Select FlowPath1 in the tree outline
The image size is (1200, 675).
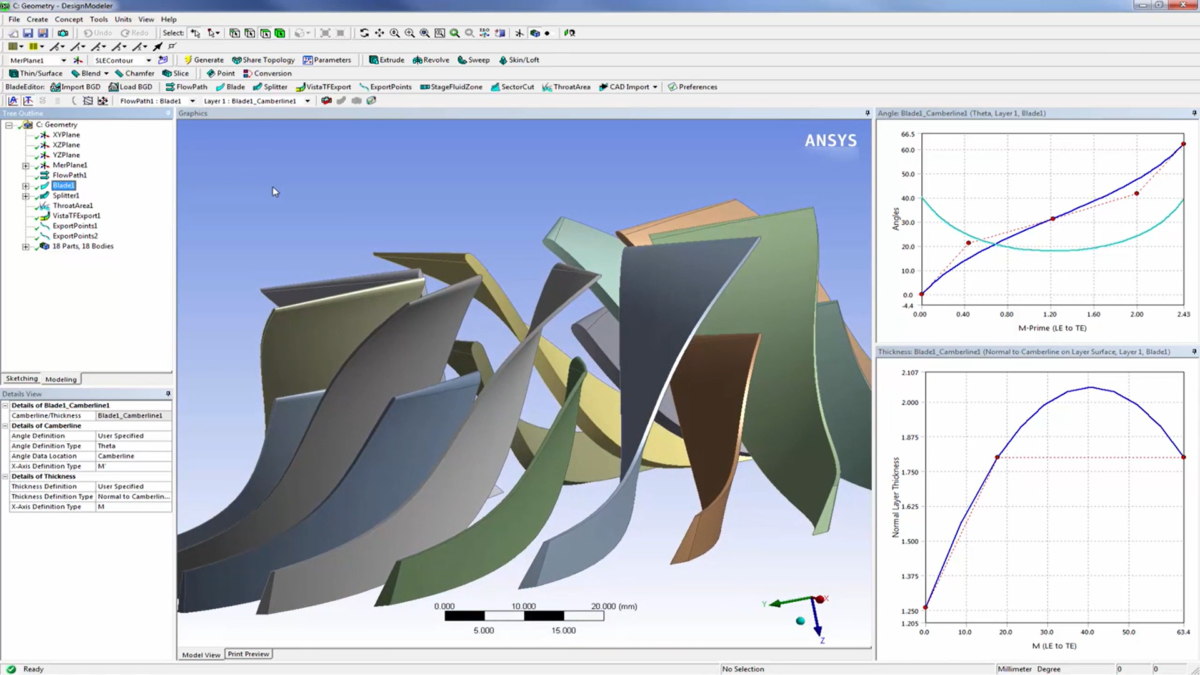click(69, 175)
